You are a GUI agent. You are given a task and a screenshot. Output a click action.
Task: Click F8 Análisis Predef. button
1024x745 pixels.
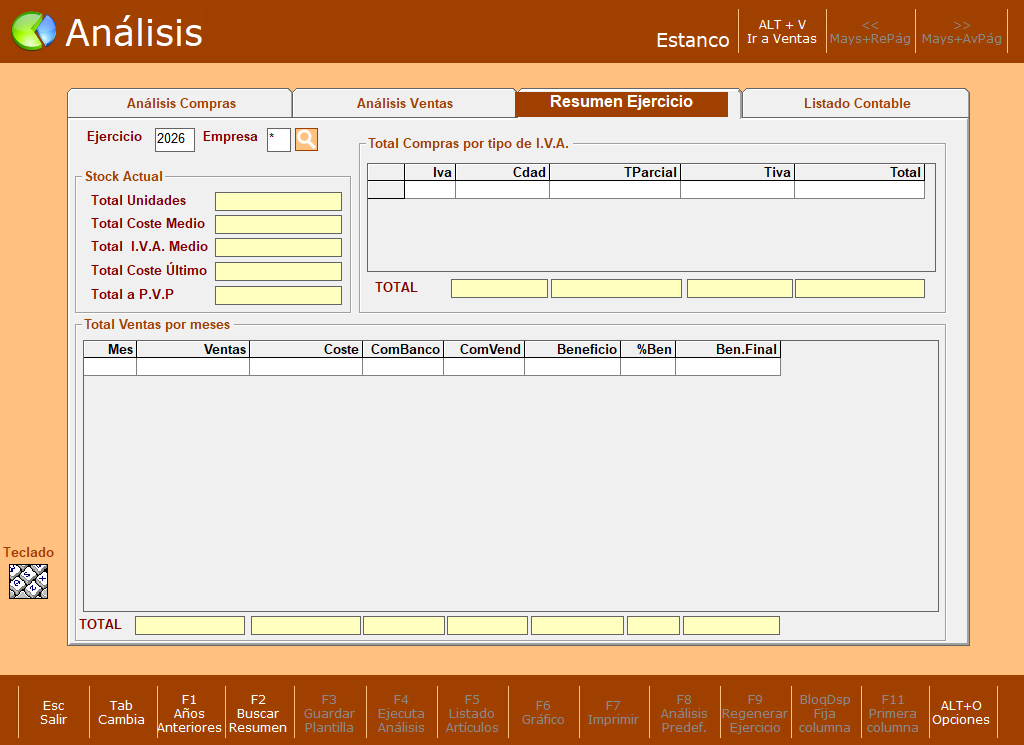(x=684, y=713)
